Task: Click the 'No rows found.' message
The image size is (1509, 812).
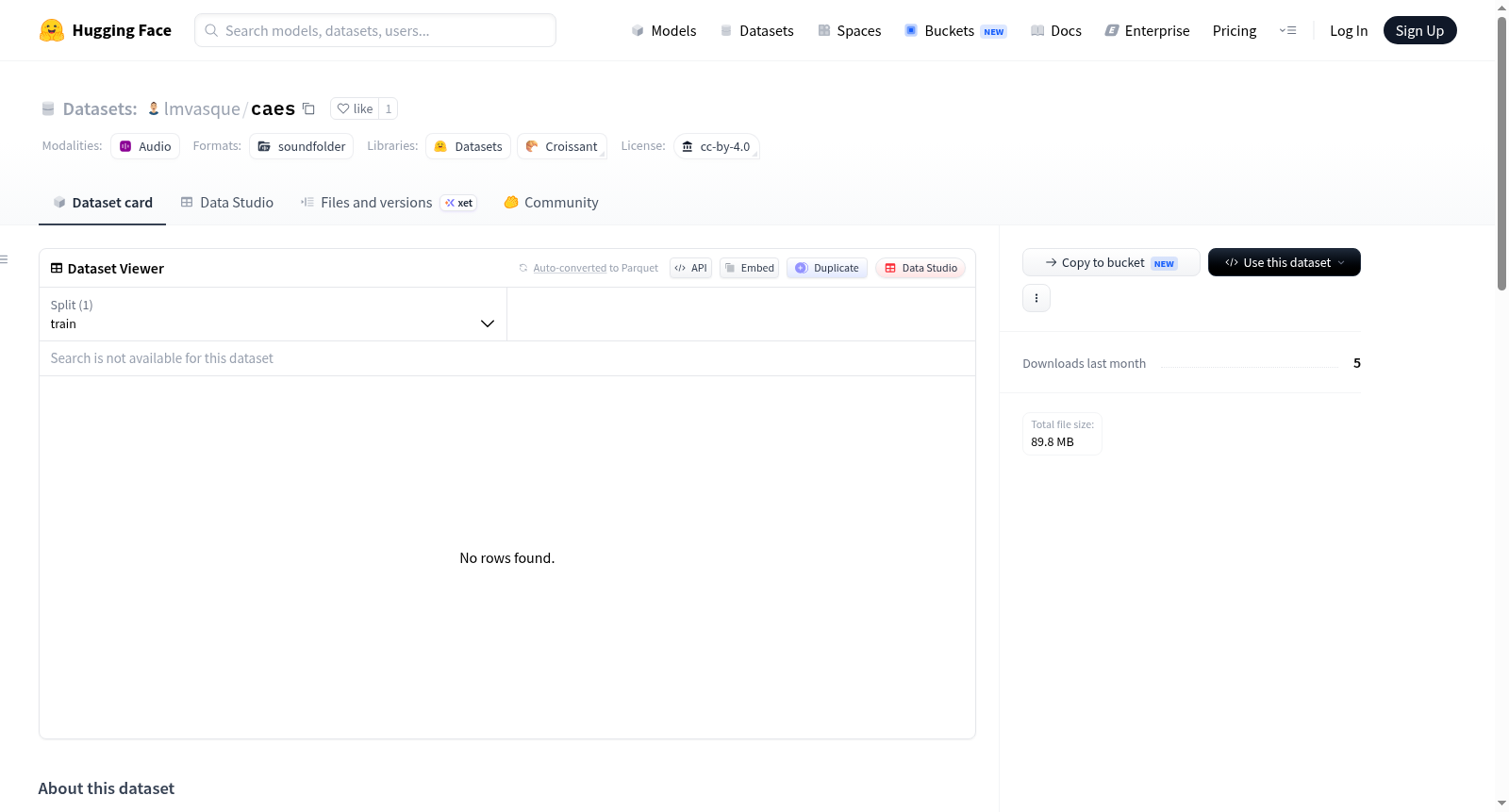Action: tap(507, 557)
